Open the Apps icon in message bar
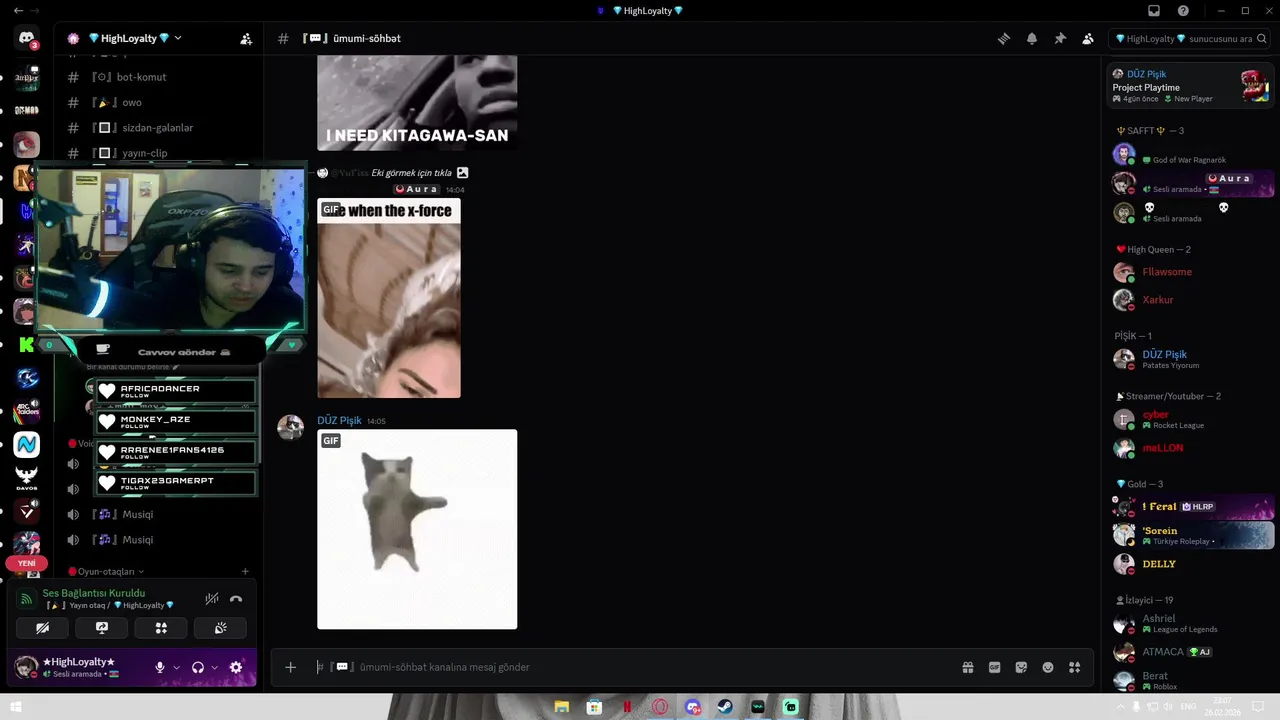Image resolution: width=1280 pixels, height=720 pixels. 1075,667
